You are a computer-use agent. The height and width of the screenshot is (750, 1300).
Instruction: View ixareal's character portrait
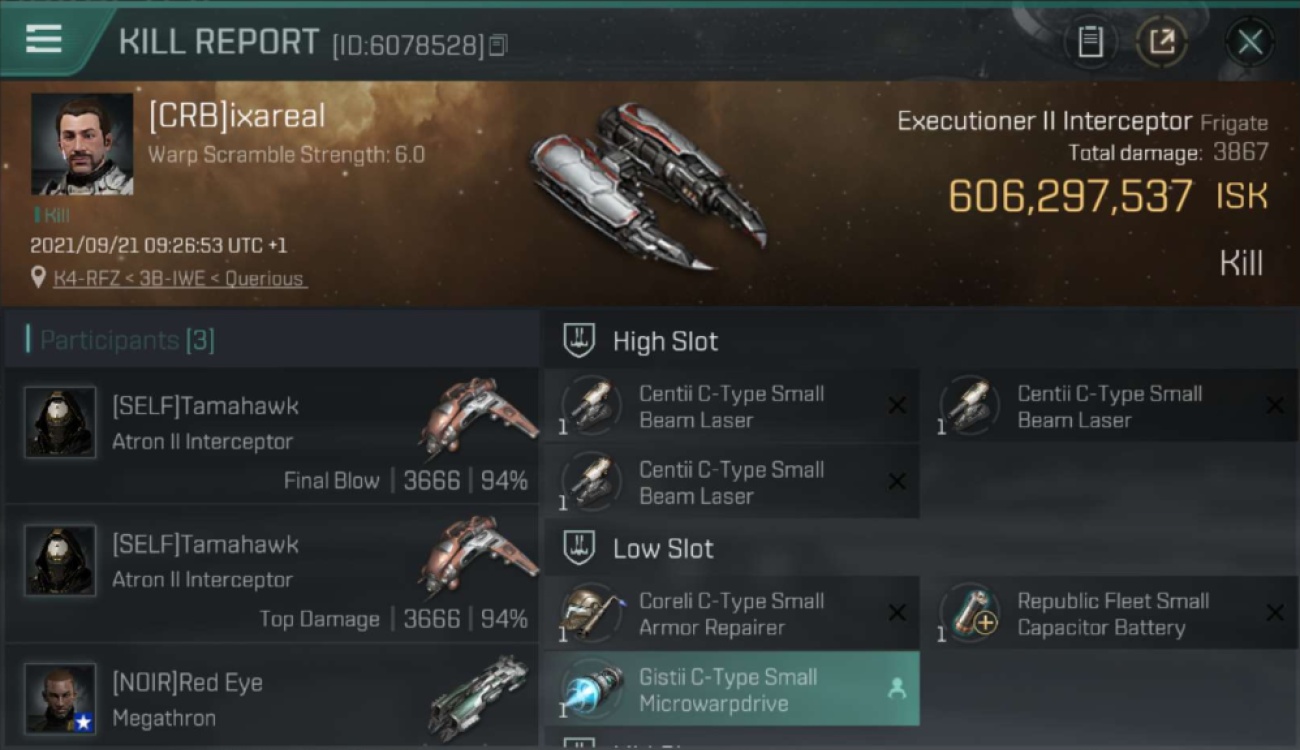click(82, 144)
